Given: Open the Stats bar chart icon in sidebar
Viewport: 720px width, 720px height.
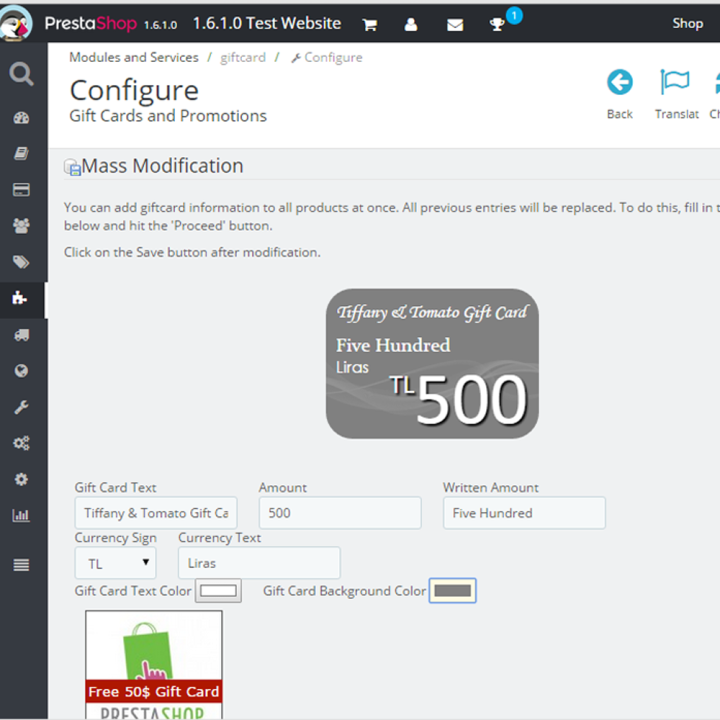Looking at the screenshot, I should [21, 515].
